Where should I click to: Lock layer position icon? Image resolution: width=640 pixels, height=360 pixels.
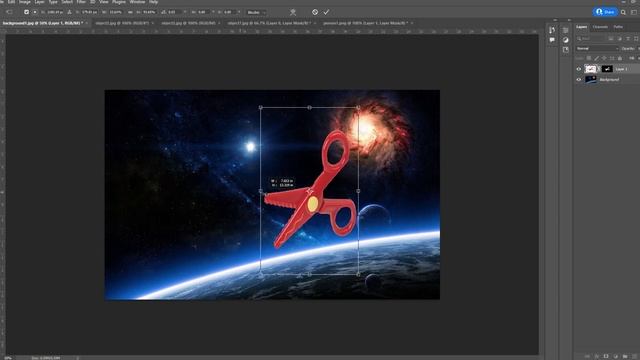click(604, 58)
